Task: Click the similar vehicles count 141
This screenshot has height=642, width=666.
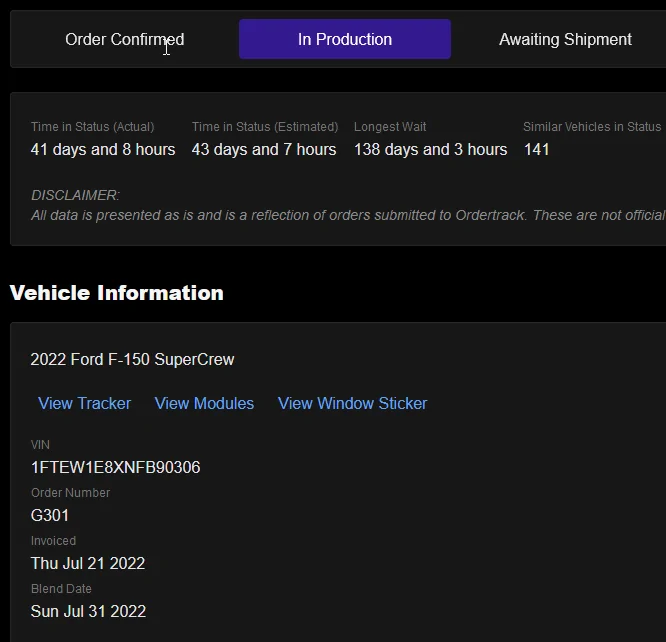Action: coord(537,149)
